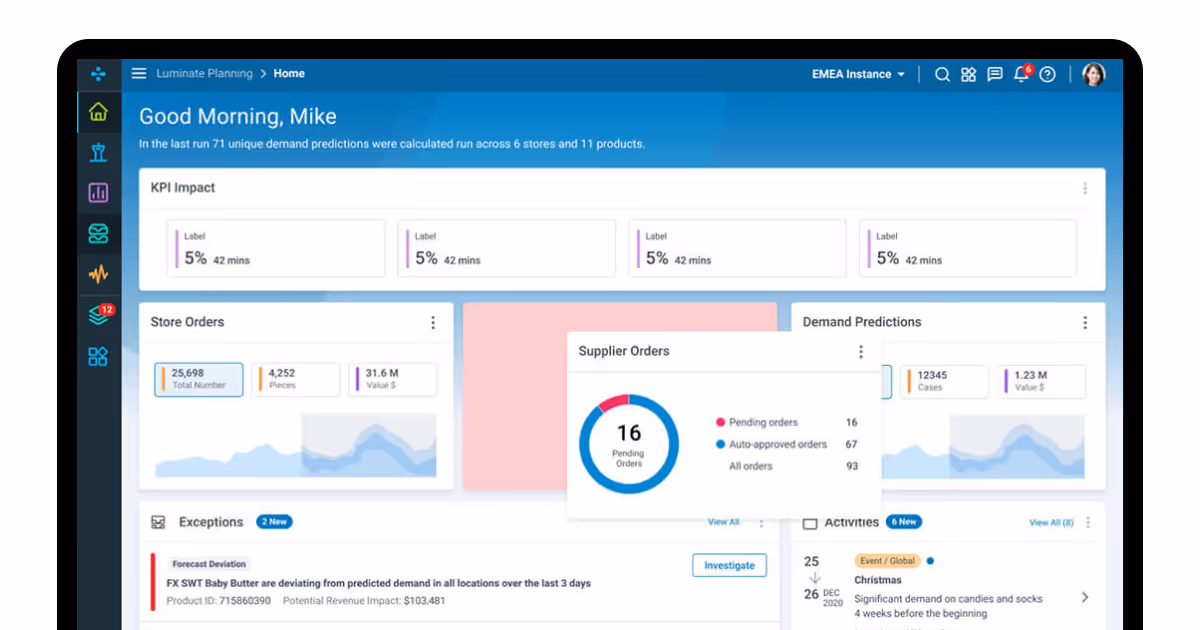This screenshot has height=630, width=1200.
Task: Click Christmas activity title
Action: pyautogui.click(x=878, y=580)
